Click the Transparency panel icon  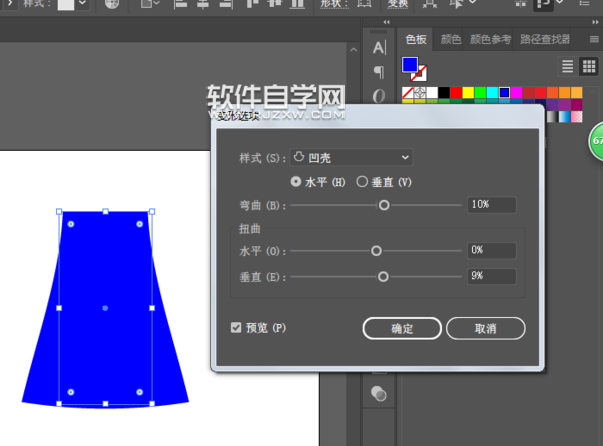(379, 393)
